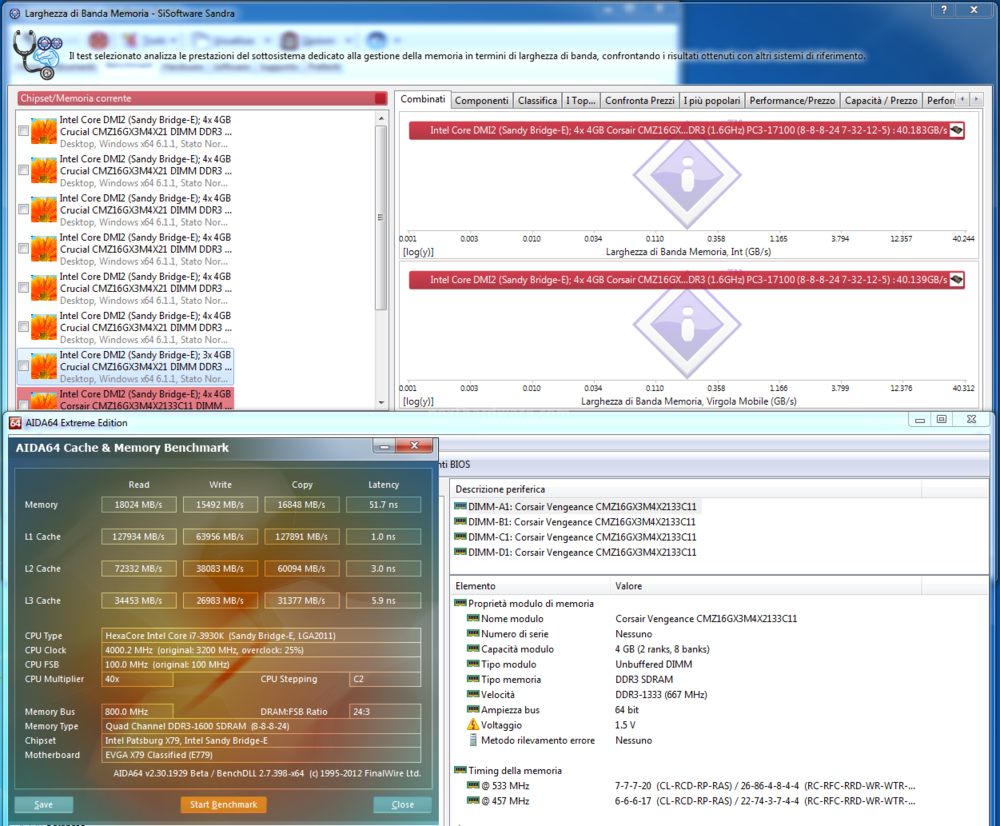Screen dimensions: 1000x826
Task: Click the right tab-scroll arrow in Sandra
Action: (976, 99)
